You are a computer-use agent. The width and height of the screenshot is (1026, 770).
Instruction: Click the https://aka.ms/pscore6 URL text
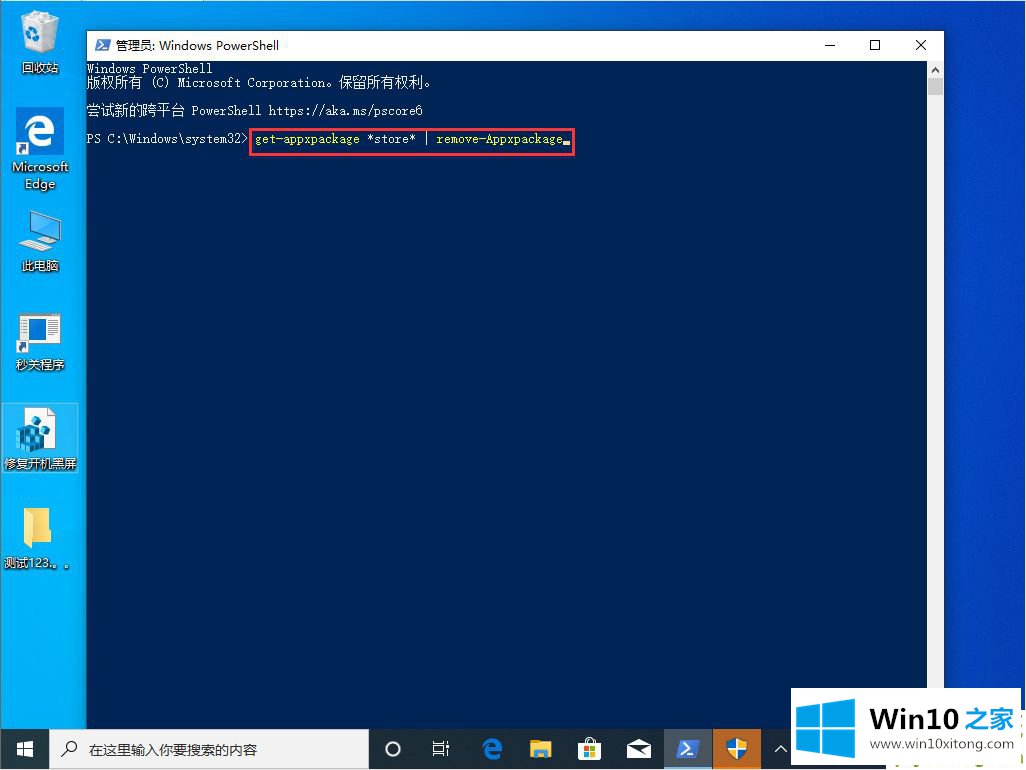coord(345,111)
